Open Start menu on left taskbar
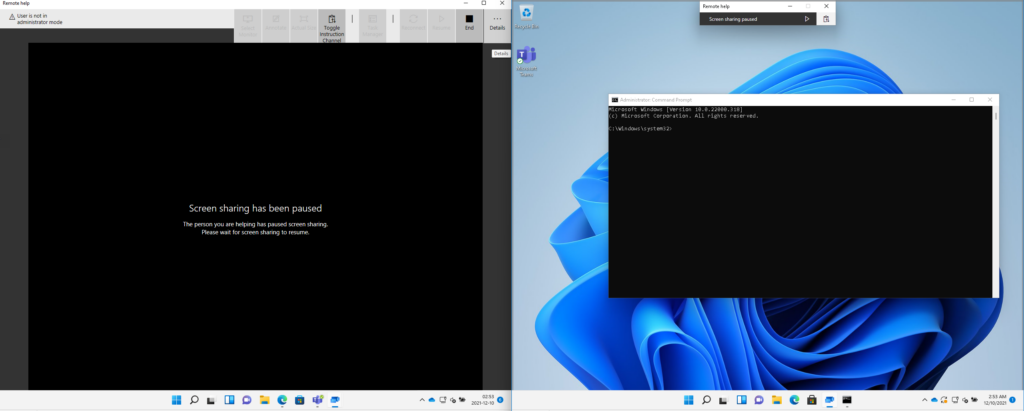This screenshot has height=411, width=1024. (x=176, y=400)
